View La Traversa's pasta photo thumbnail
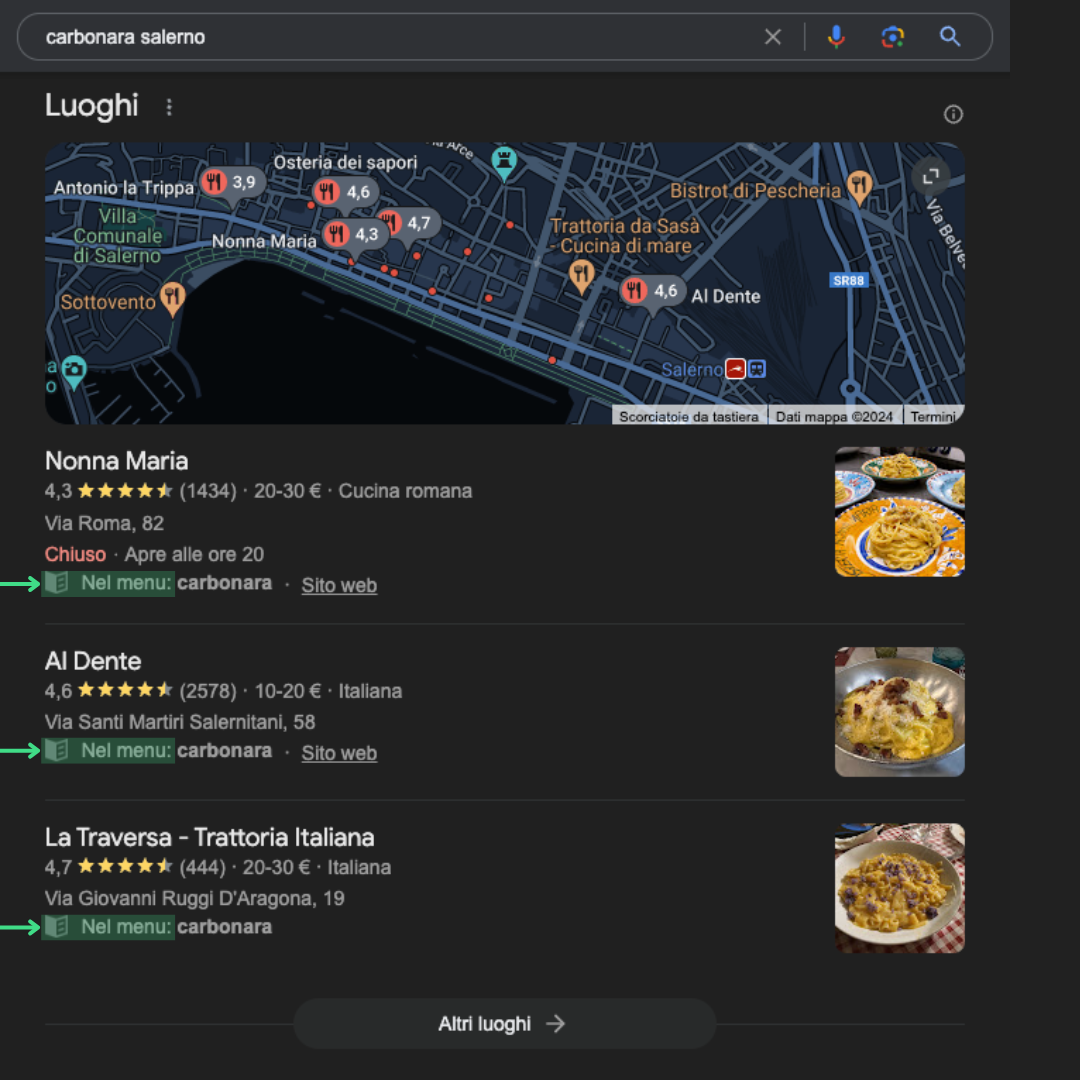The image size is (1080, 1080). coord(900,888)
